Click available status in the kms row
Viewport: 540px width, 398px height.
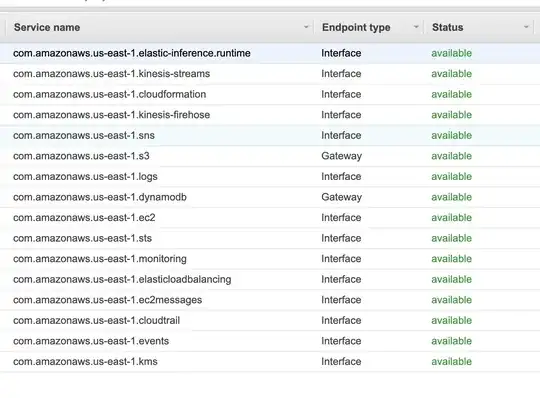pyautogui.click(x=451, y=362)
